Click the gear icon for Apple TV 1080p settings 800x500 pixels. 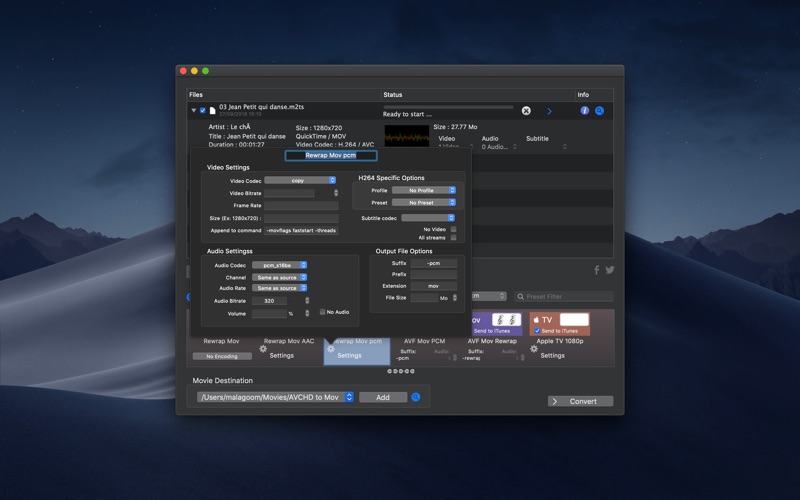click(x=534, y=349)
